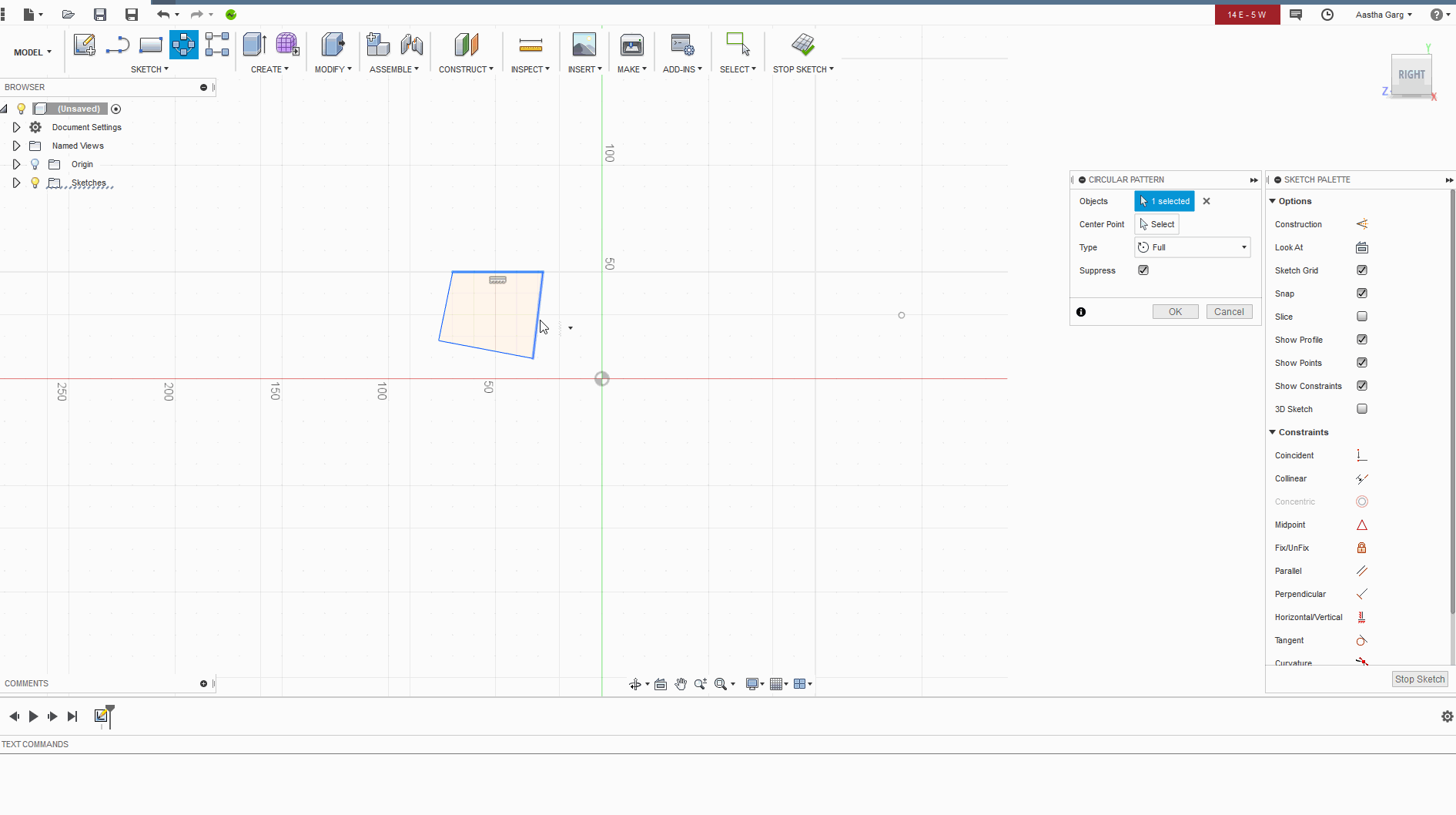Open the CONSTRUCT menu
This screenshot has width=1456, height=815.
pos(466,69)
